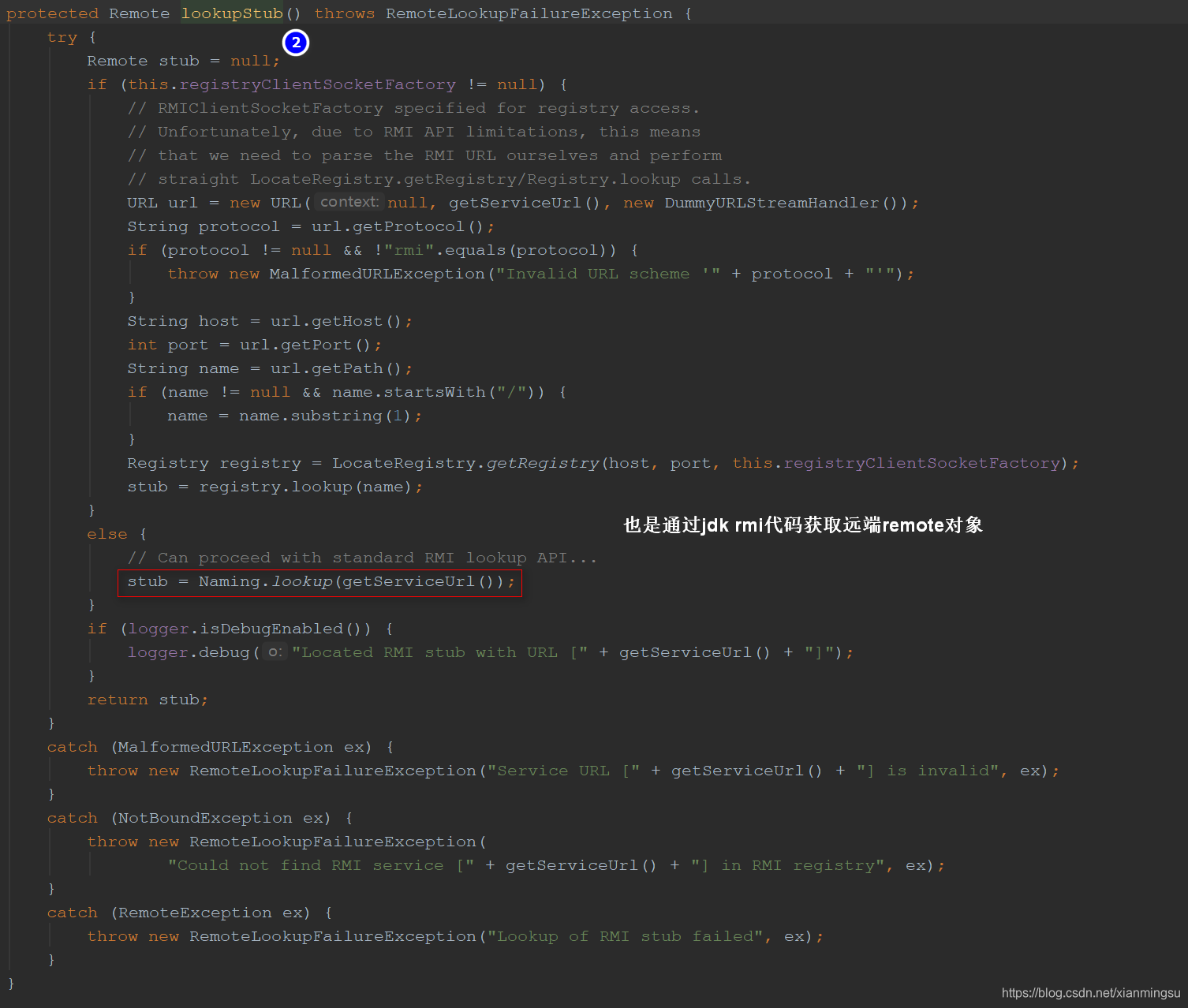Click url.getProtocol() call
The image size is (1188, 1008).
(x=398, y=226)
